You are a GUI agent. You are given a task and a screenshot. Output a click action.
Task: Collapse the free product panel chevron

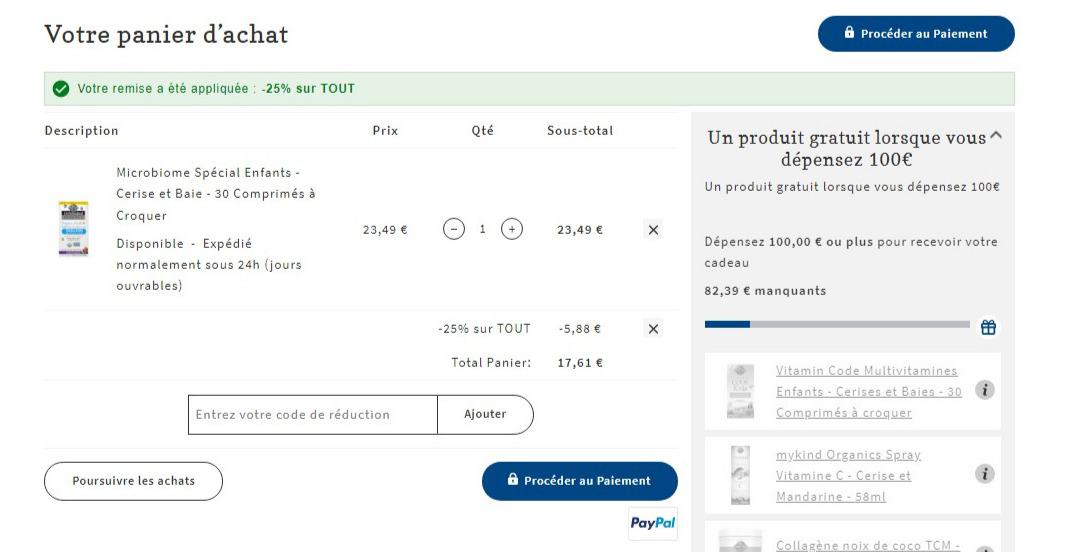coord(995,135)
